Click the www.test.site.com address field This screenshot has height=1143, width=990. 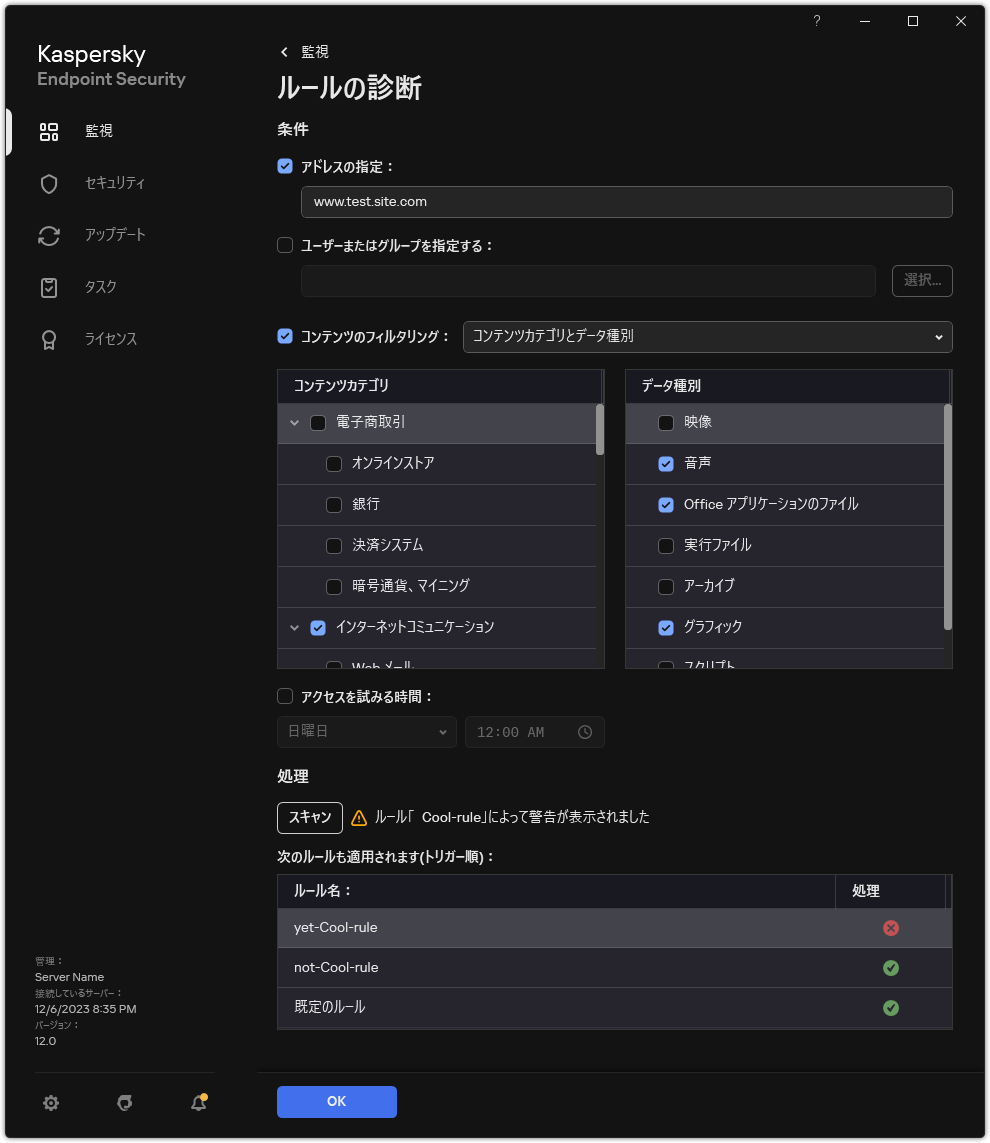click(x=626, y=202)
